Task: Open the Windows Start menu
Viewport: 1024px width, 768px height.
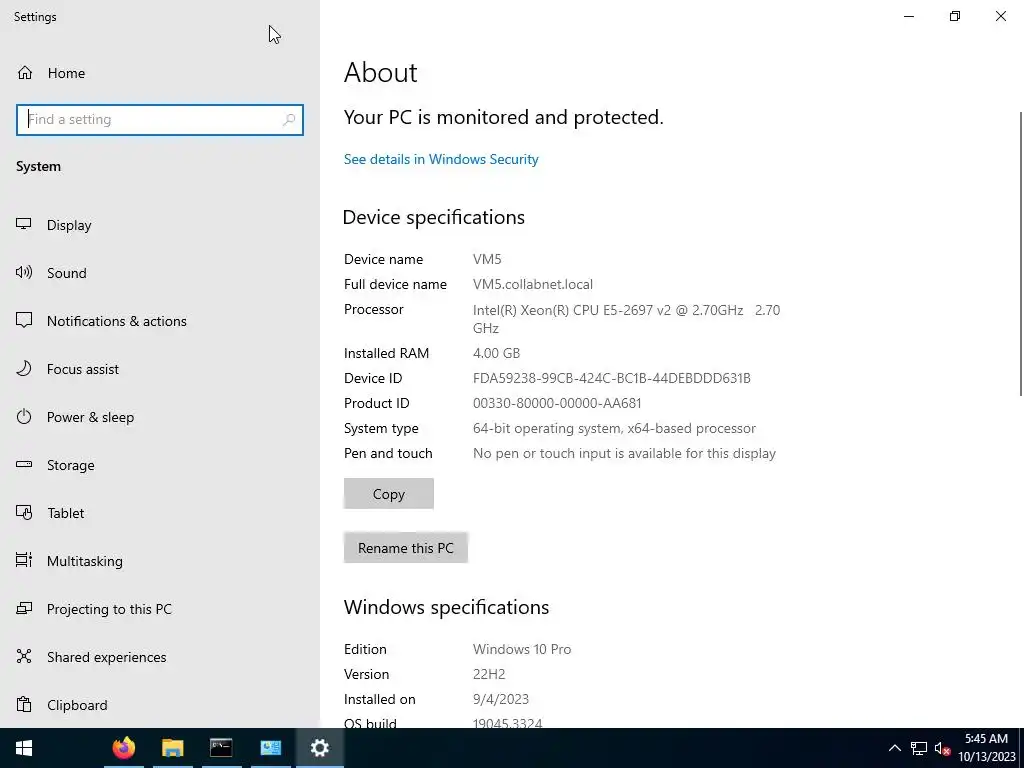Action: tap(24, 748)
